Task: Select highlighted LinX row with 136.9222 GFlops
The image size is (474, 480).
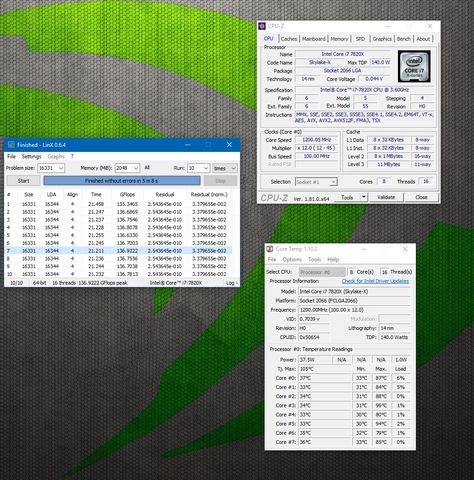Action: tap(118, 251)
